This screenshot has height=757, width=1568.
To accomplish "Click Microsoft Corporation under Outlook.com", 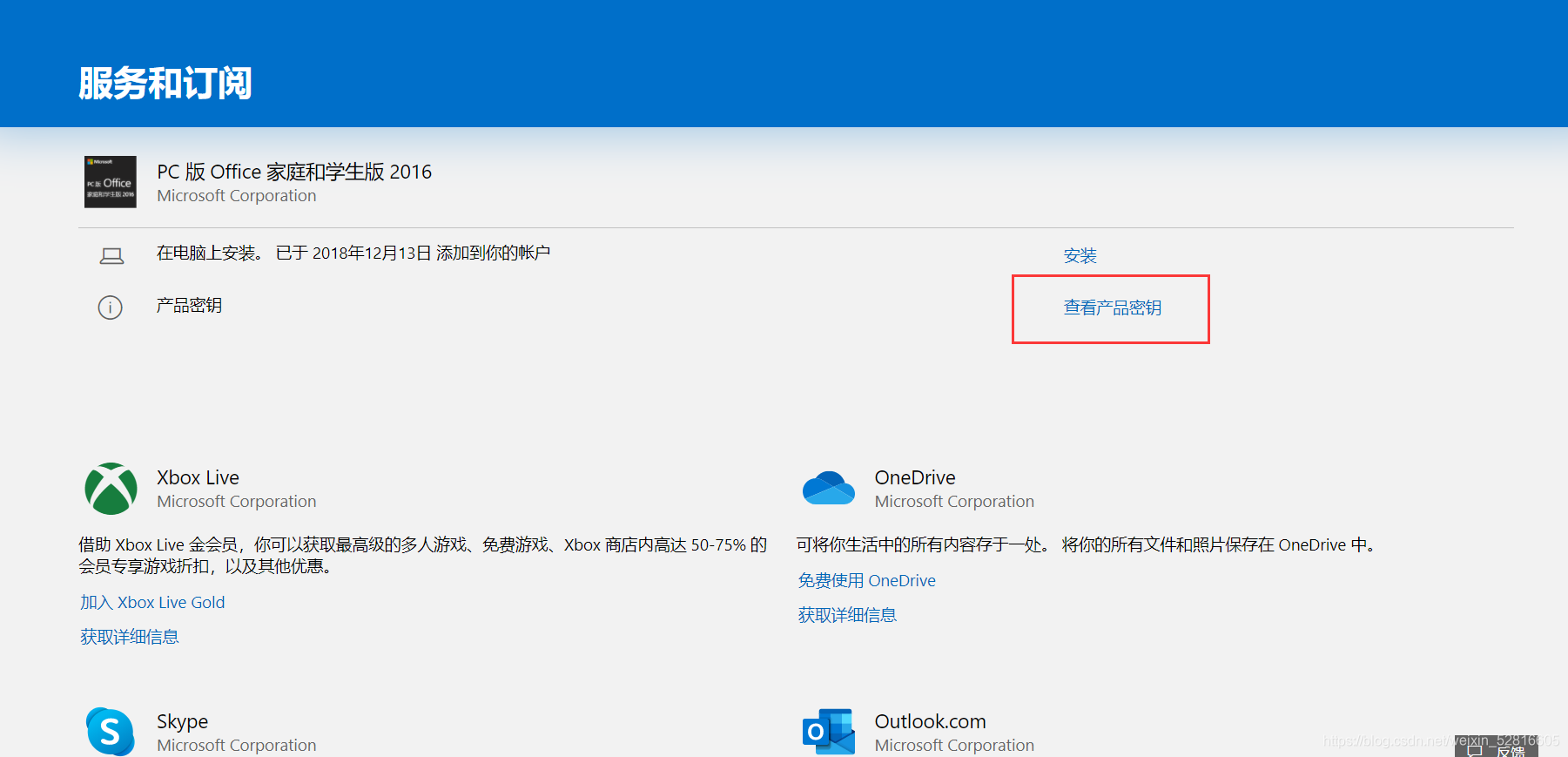I will [954, 746].
